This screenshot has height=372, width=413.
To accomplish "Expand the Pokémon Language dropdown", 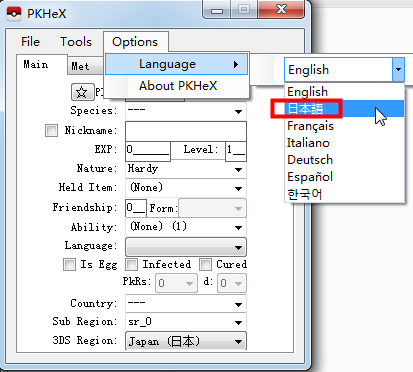I will 186,247.
